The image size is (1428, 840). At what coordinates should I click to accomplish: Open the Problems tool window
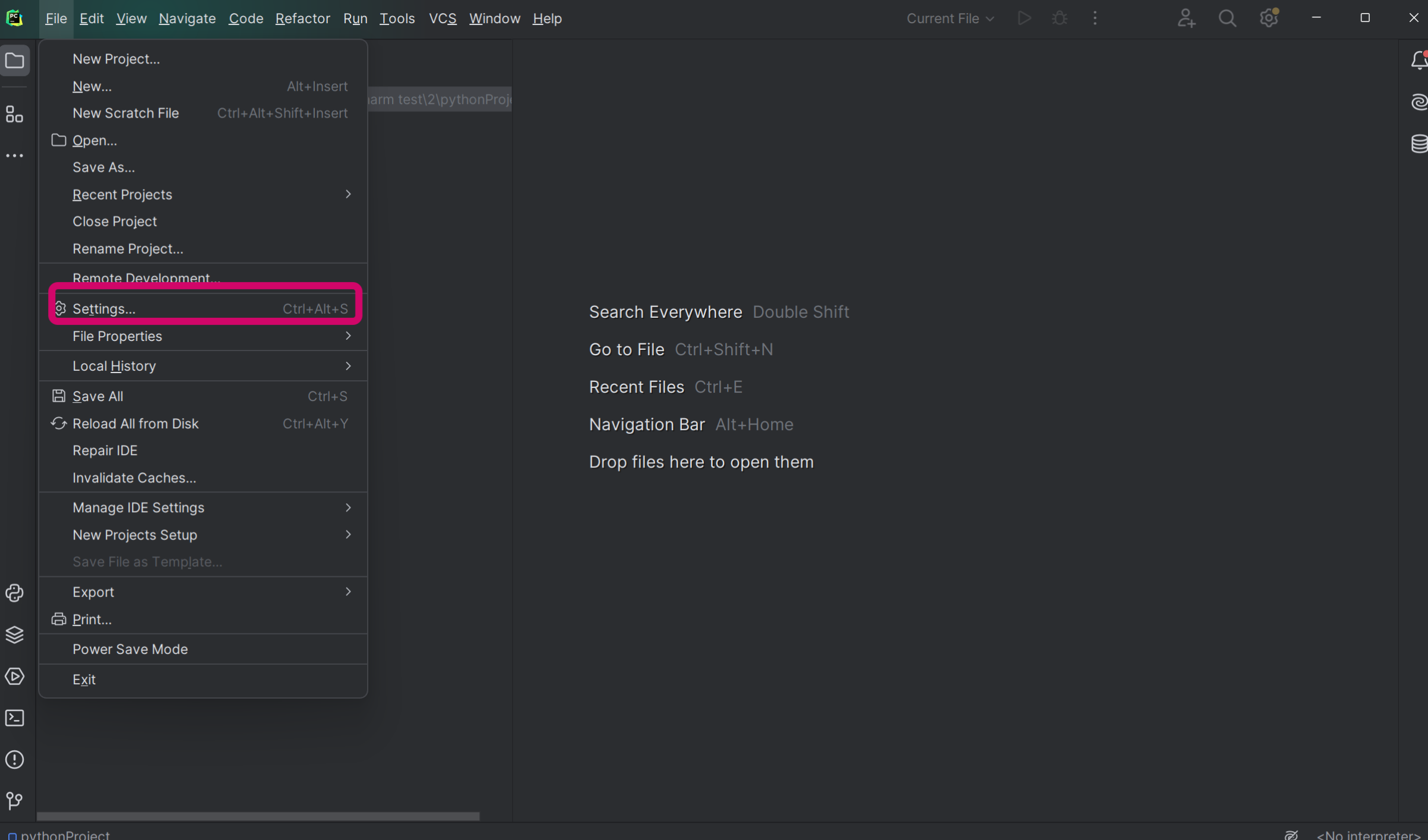point(14,759)
